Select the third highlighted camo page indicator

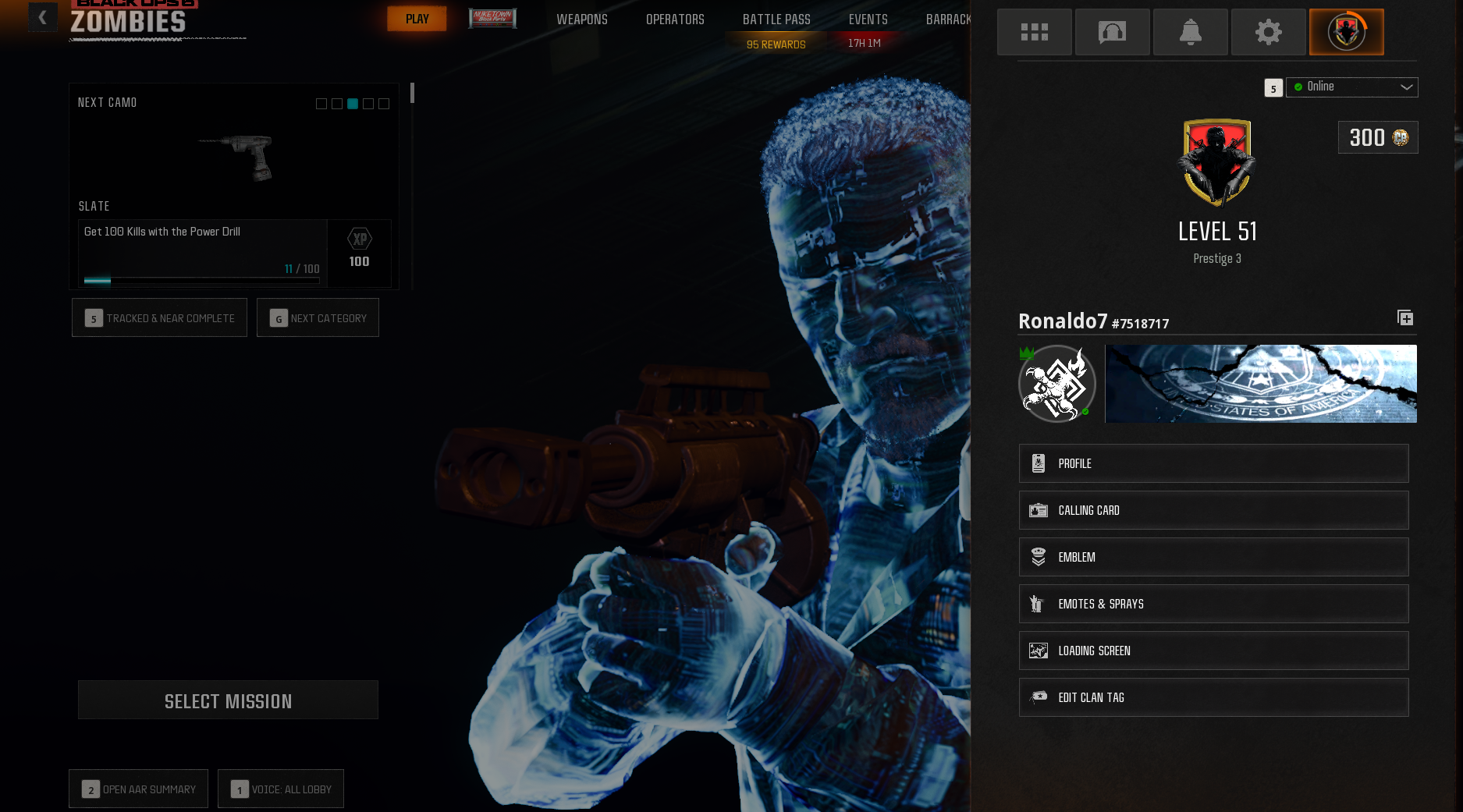point(352,104)
